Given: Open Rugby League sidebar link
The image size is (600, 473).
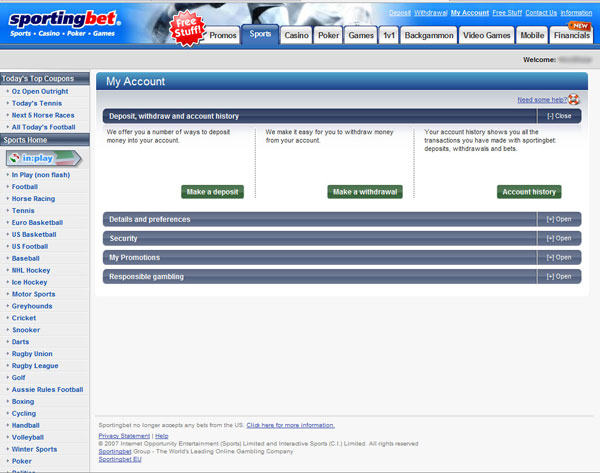Looking at the screenshot, I should (x=35, y=365).
